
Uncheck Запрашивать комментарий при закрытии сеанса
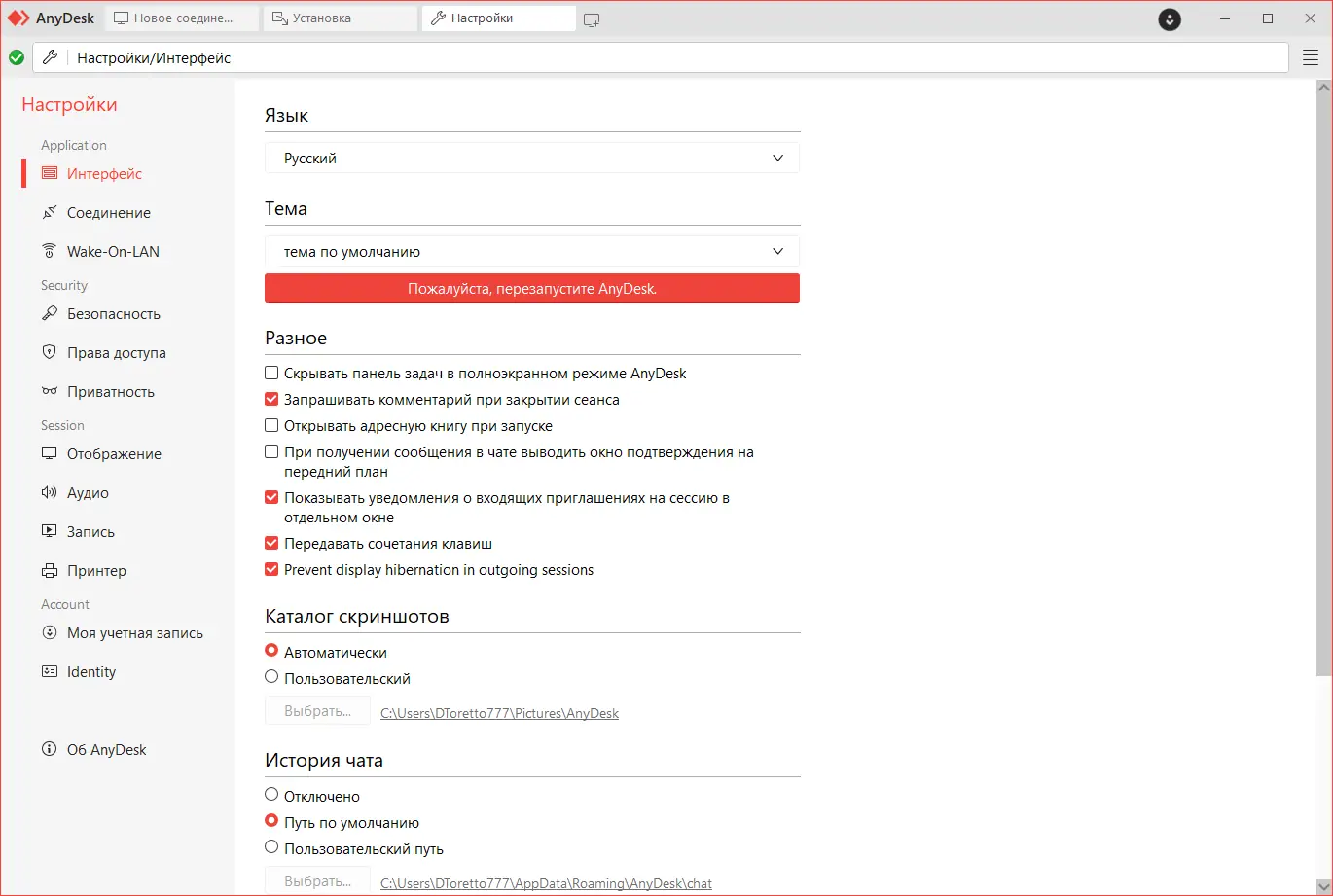(271, 400)
